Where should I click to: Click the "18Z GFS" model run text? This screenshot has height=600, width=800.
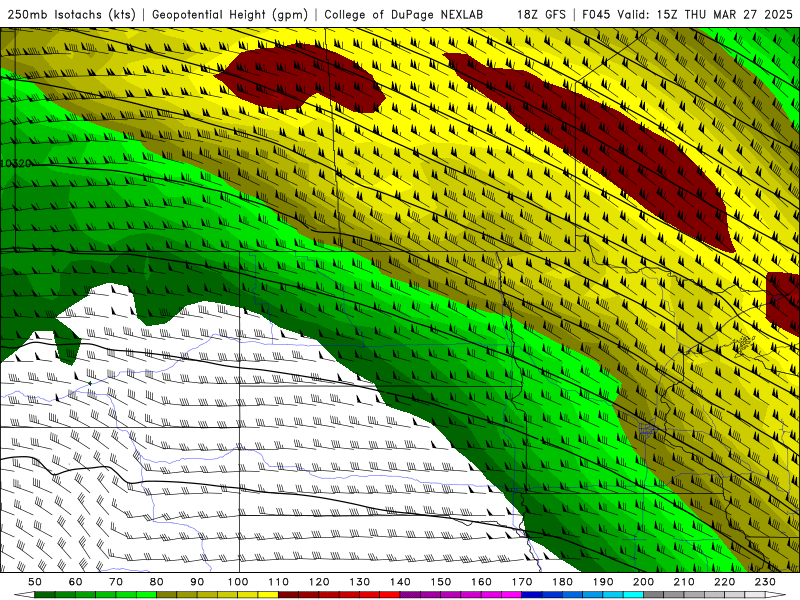[541, 14]
